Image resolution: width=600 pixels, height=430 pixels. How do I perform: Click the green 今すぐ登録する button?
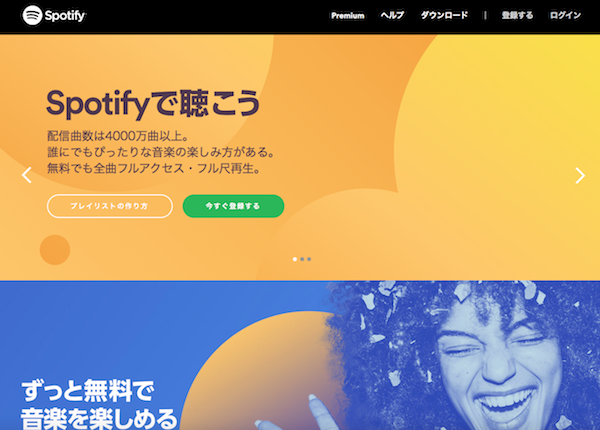click(233, 206)
